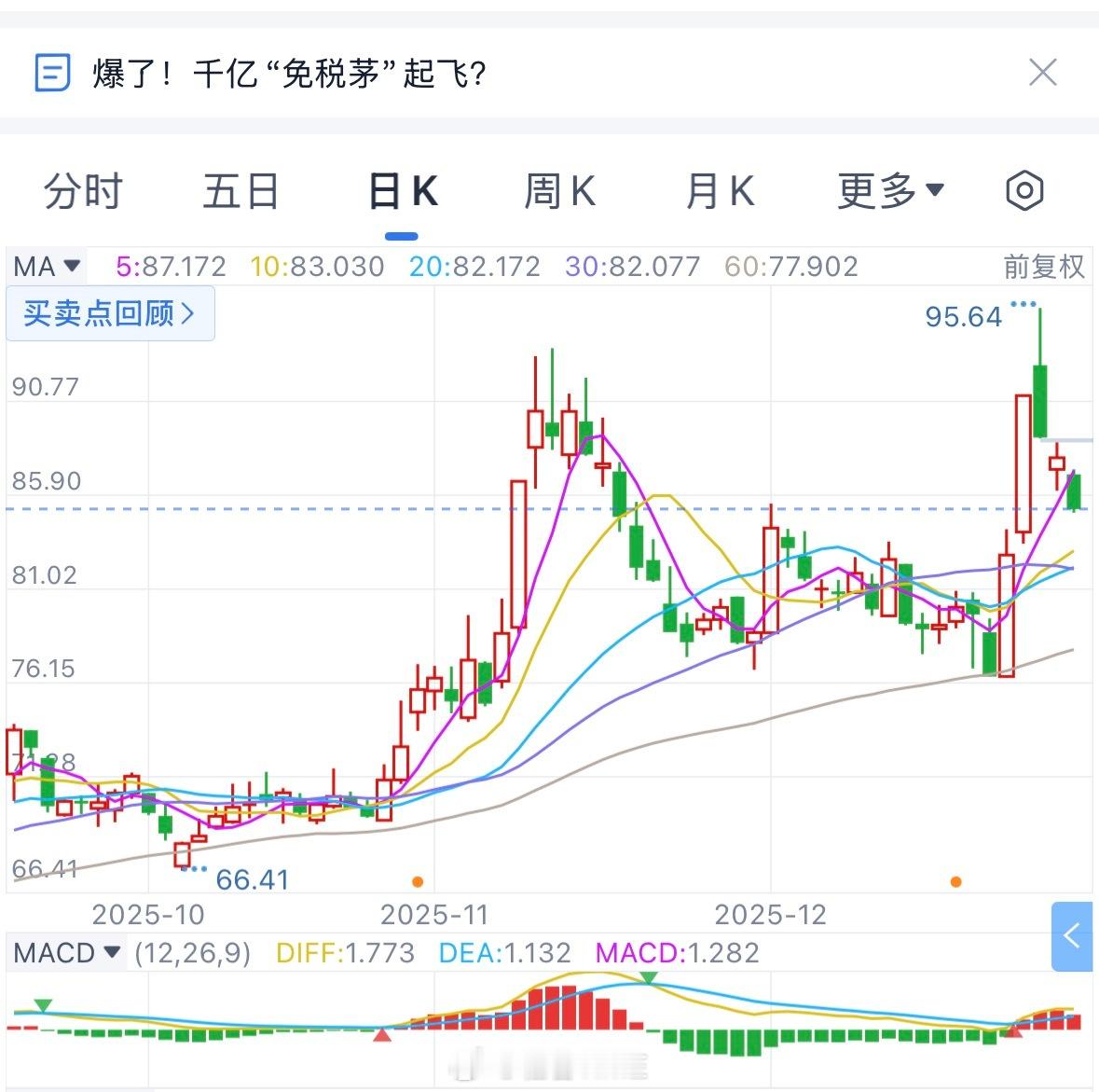Click the orange dot marker below 2025-11
Image resolution: width=1099 pixels, height=1092 pixels.
(x=418, y=880)
